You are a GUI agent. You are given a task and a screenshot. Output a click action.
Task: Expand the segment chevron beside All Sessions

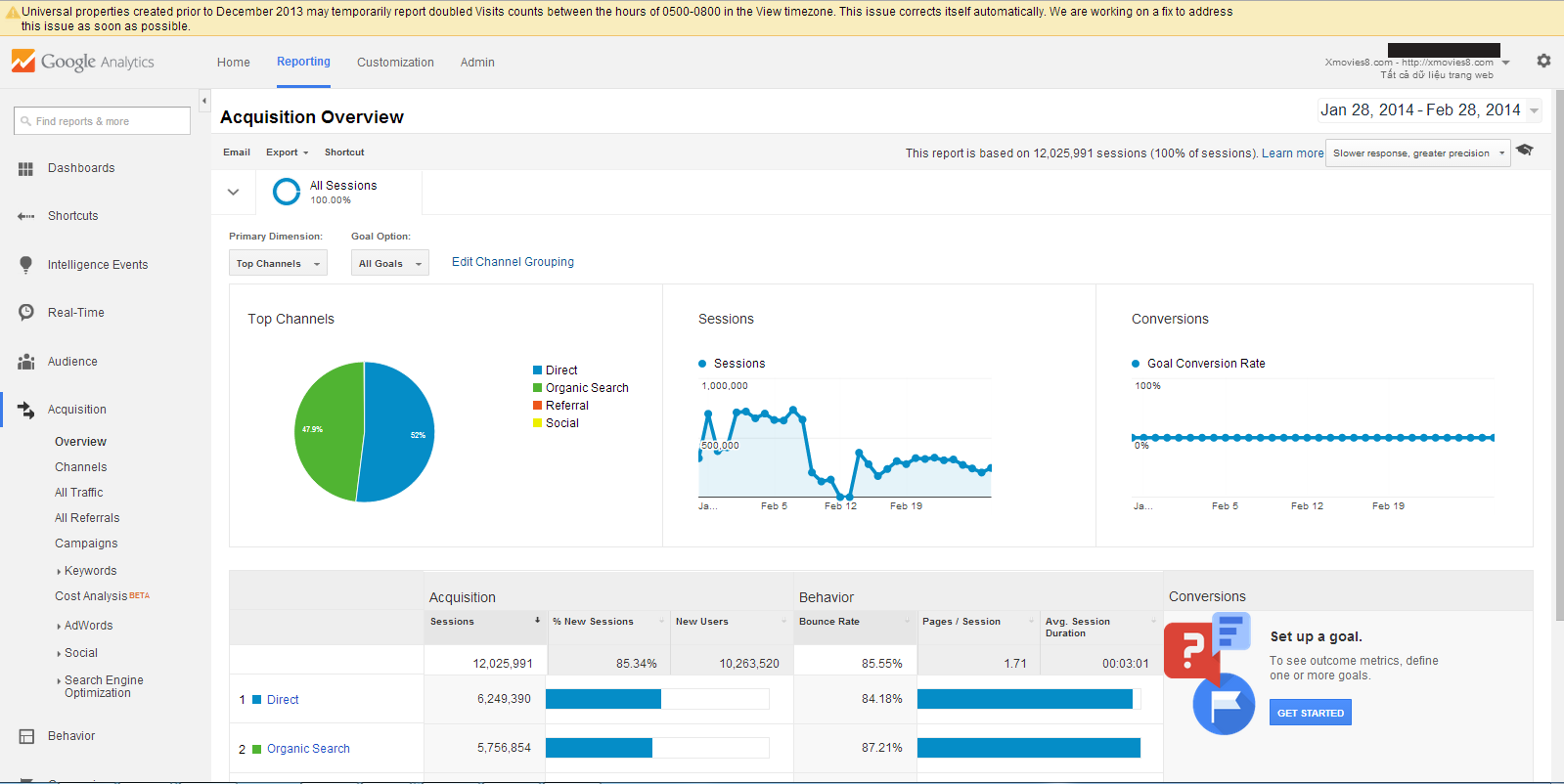[233, 193]
